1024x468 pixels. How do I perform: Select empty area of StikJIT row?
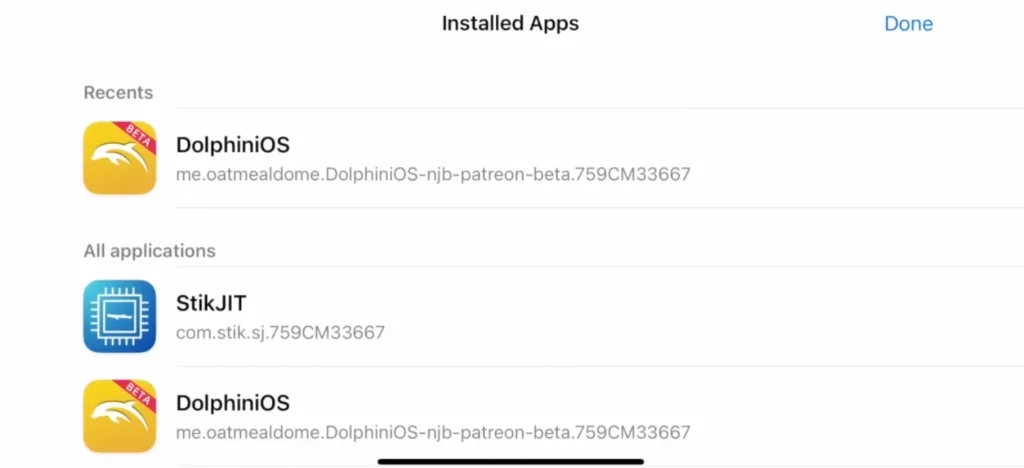[x=700, y=316]
